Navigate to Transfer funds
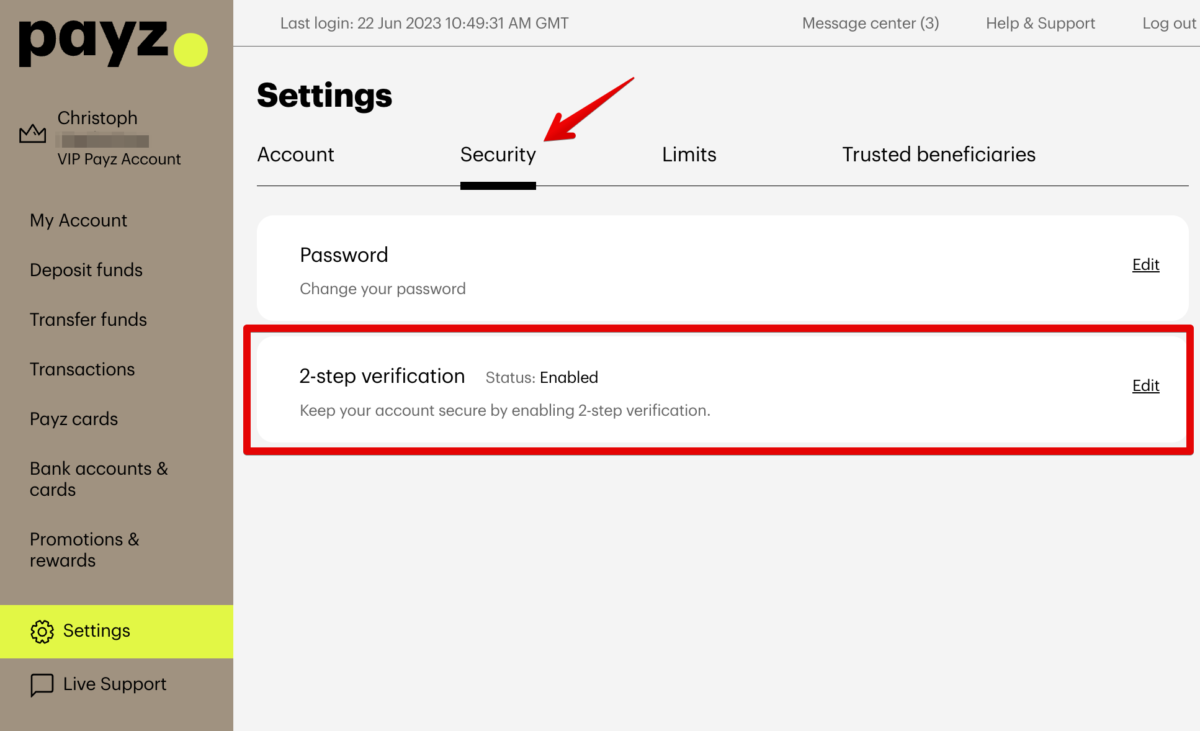Viewport: 1200px width, 731px height. click(88, 319)
